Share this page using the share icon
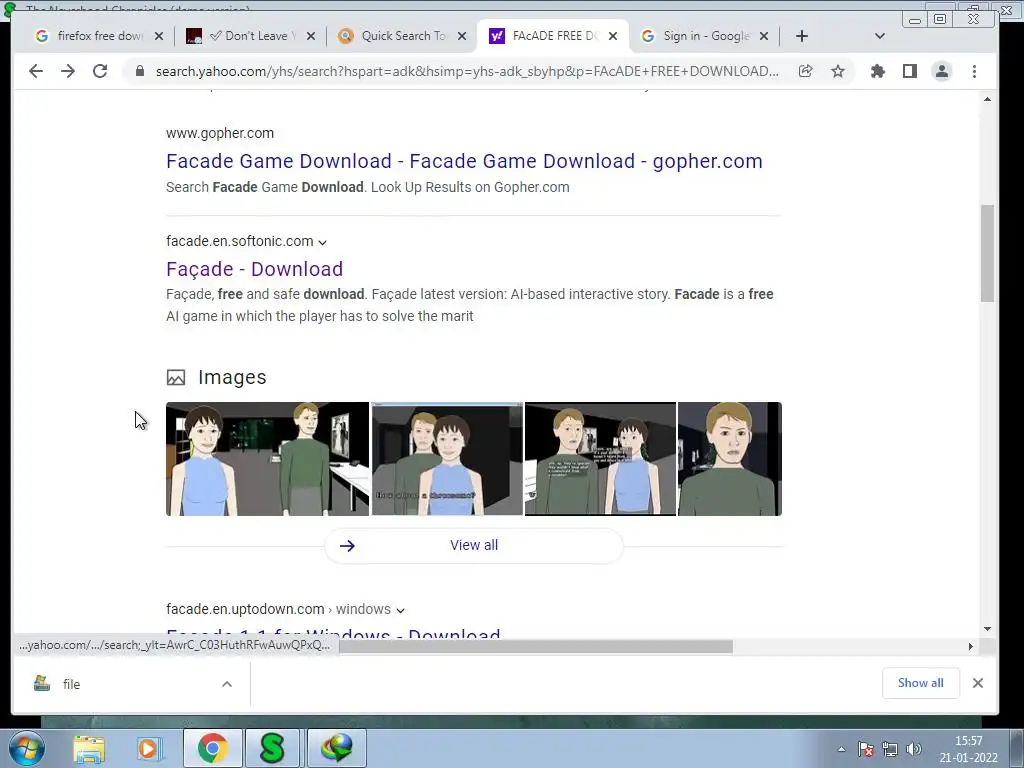 coord(806,71)
